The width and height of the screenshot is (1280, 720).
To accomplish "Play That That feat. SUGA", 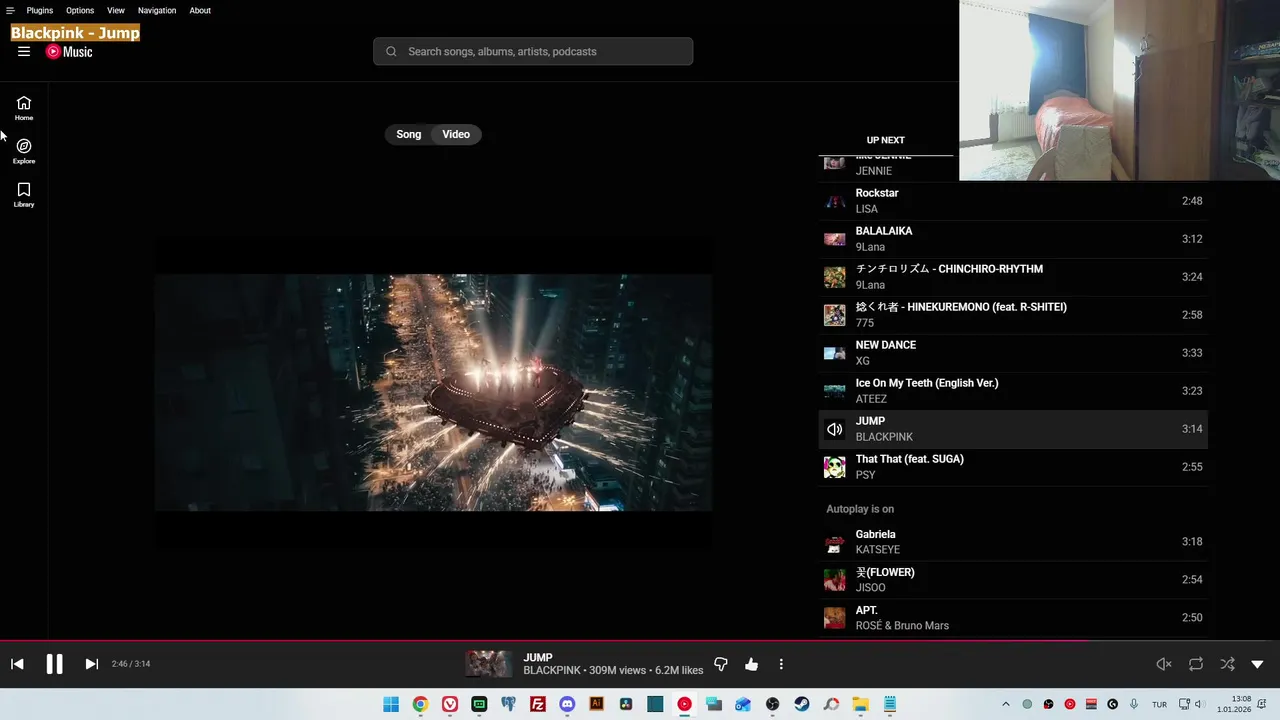I will tap(1013, 467).
